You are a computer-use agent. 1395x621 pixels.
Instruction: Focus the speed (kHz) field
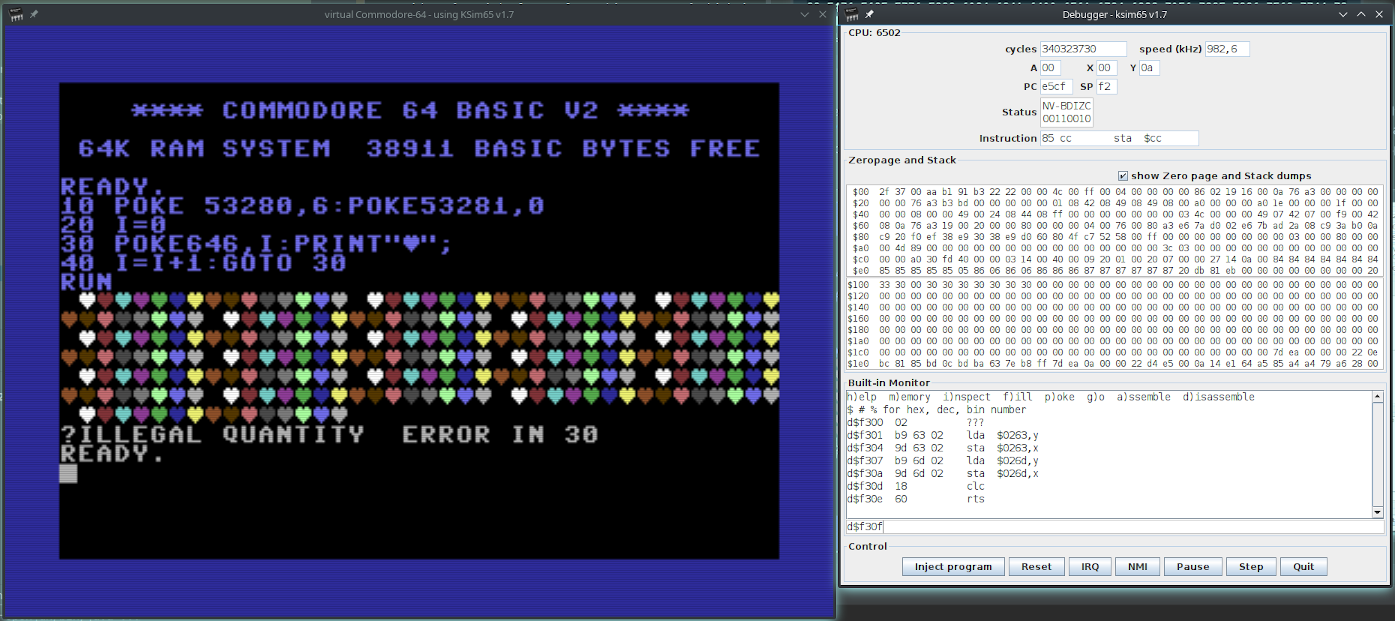1227,49
